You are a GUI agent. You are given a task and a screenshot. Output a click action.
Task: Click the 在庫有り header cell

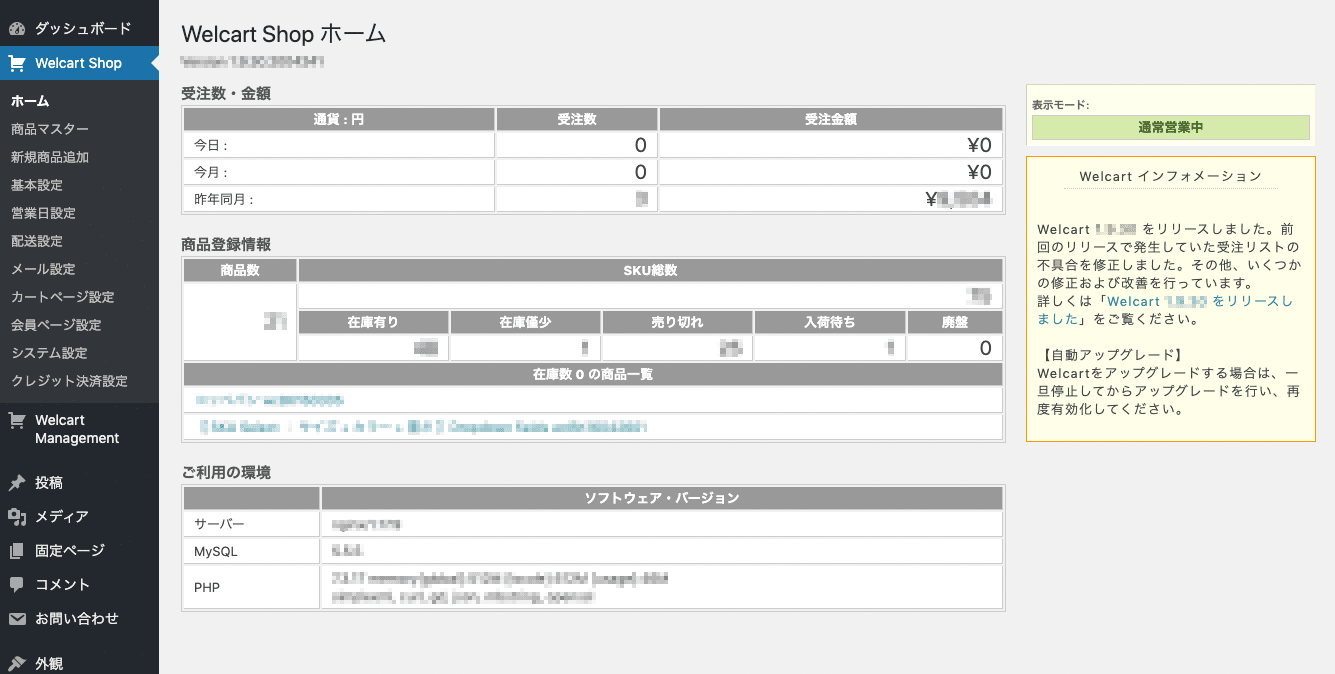[x=373, y=322]
